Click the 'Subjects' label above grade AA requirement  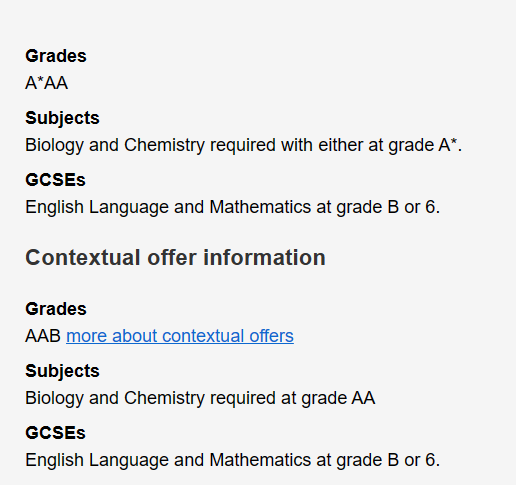click(62, 371)
